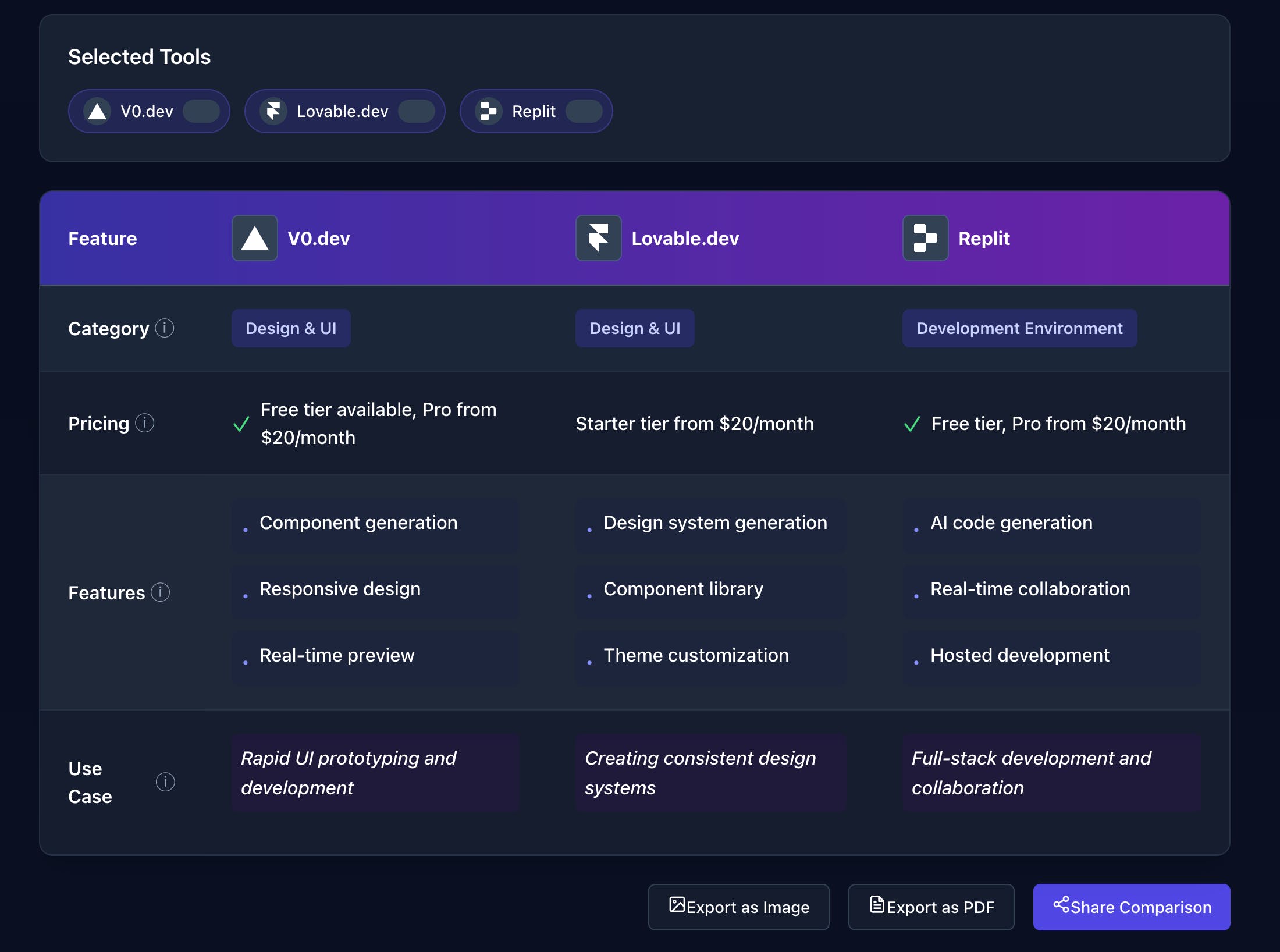Click the Category row label
The height and width of the screenshot is (952, 1280).
[x=109, y=329]
